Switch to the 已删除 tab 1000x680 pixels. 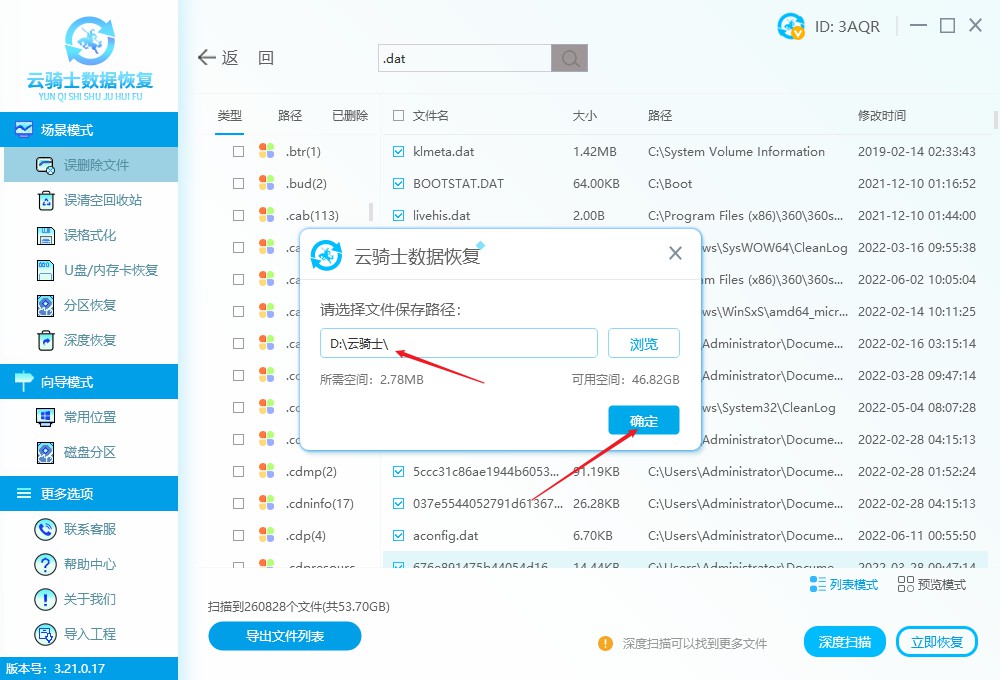point(349,115)
